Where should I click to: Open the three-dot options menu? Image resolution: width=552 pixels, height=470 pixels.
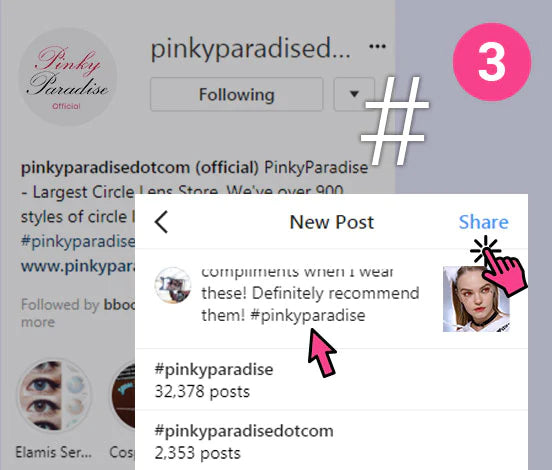point(377,46)
